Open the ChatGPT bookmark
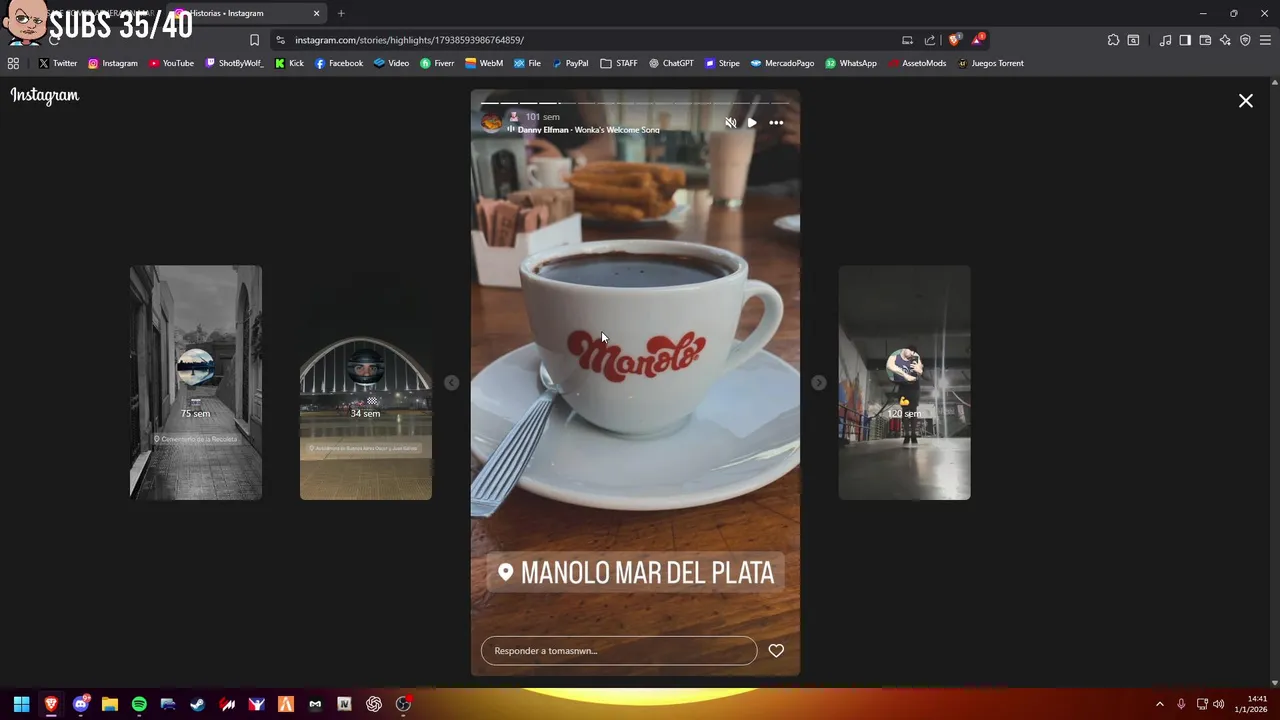Viewport: 1280px width, 720px height. tap(671, 63)
